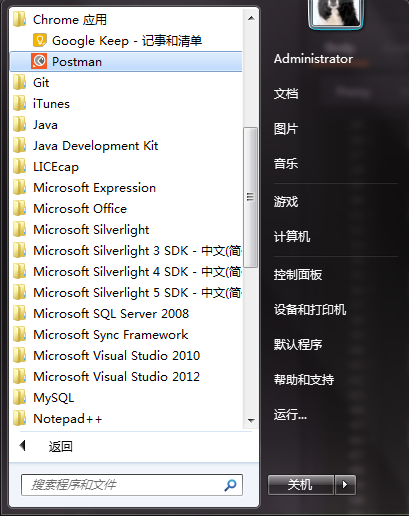Open Administrator user folder
Image resolution: width=409 pixels, height=516 pixels.
[313, 59]
